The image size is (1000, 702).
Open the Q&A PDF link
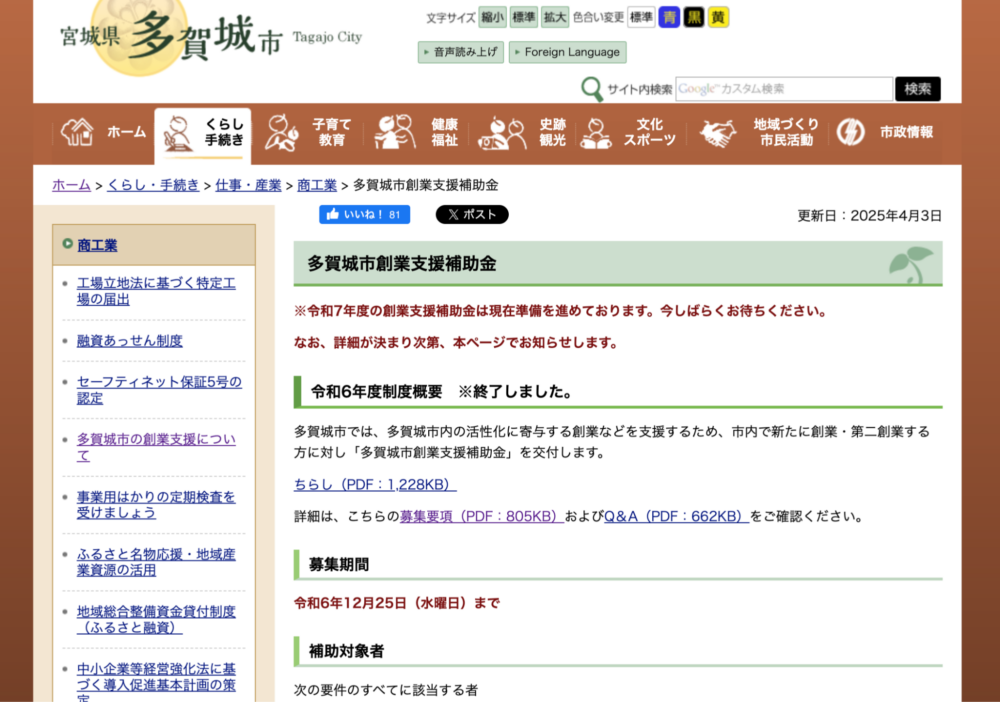(676, 516)
